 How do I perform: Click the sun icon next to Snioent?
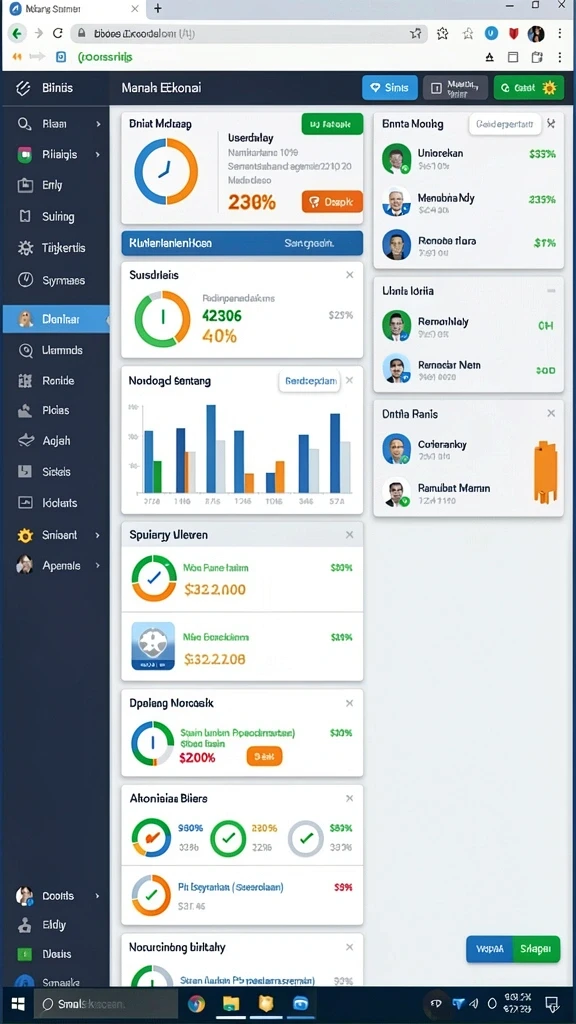click(x=25, y=536)
